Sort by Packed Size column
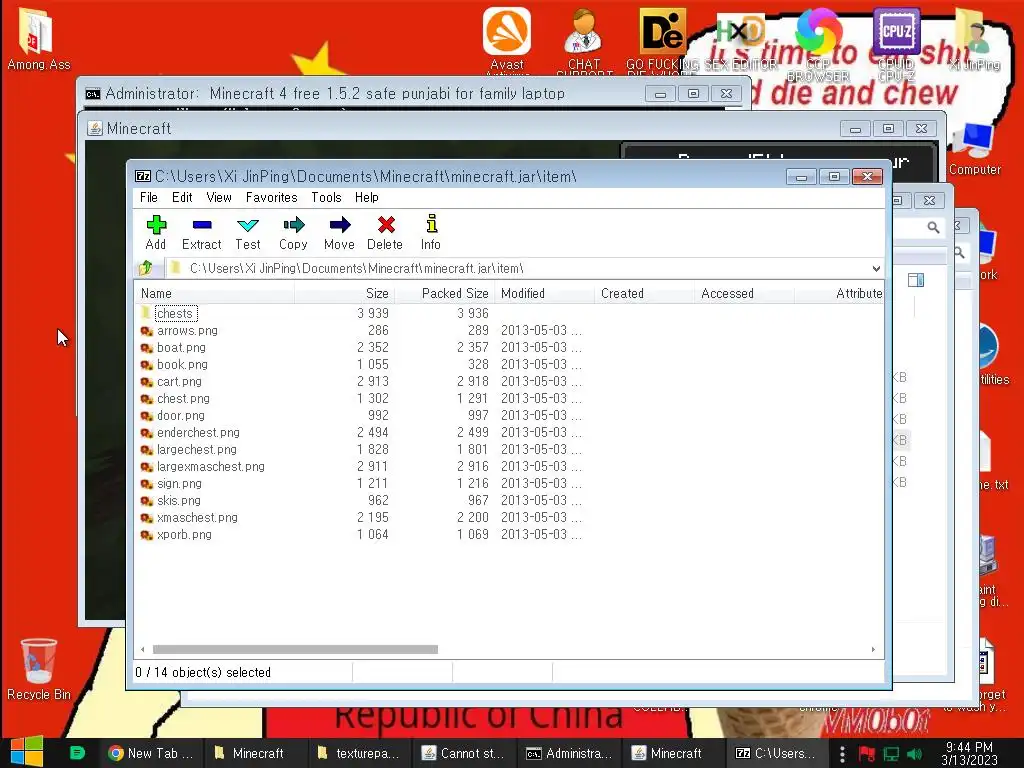 (x=445, y=293)
